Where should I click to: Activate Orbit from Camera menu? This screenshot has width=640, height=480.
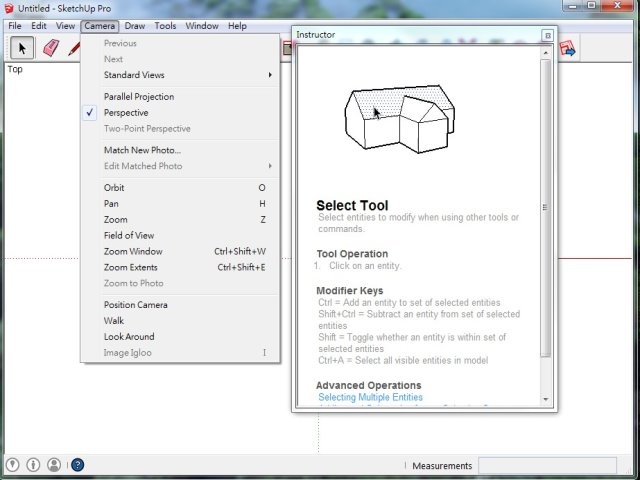point(180,188)
